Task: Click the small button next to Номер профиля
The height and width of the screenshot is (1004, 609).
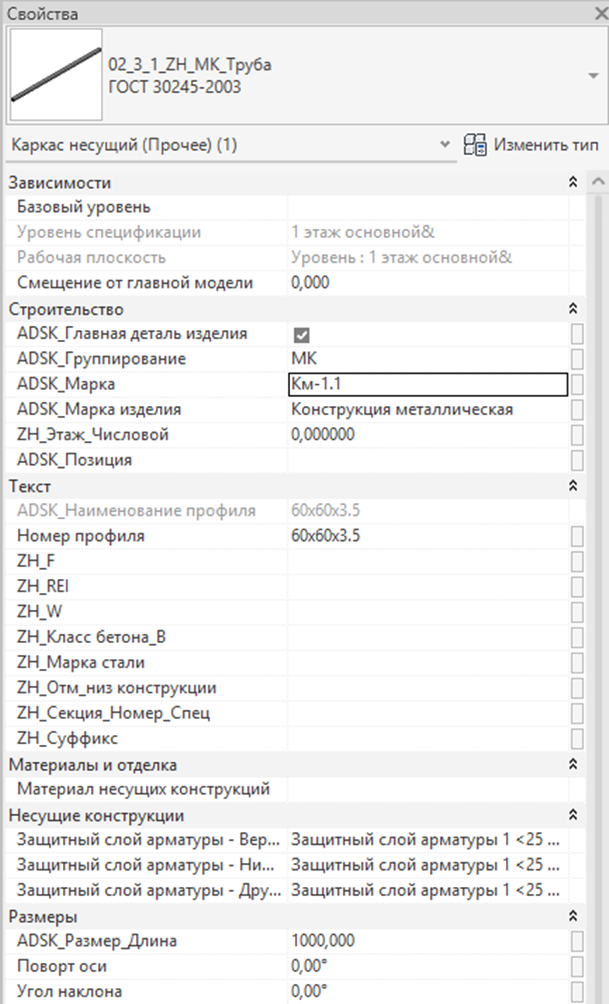Action: tap(577, 536)
